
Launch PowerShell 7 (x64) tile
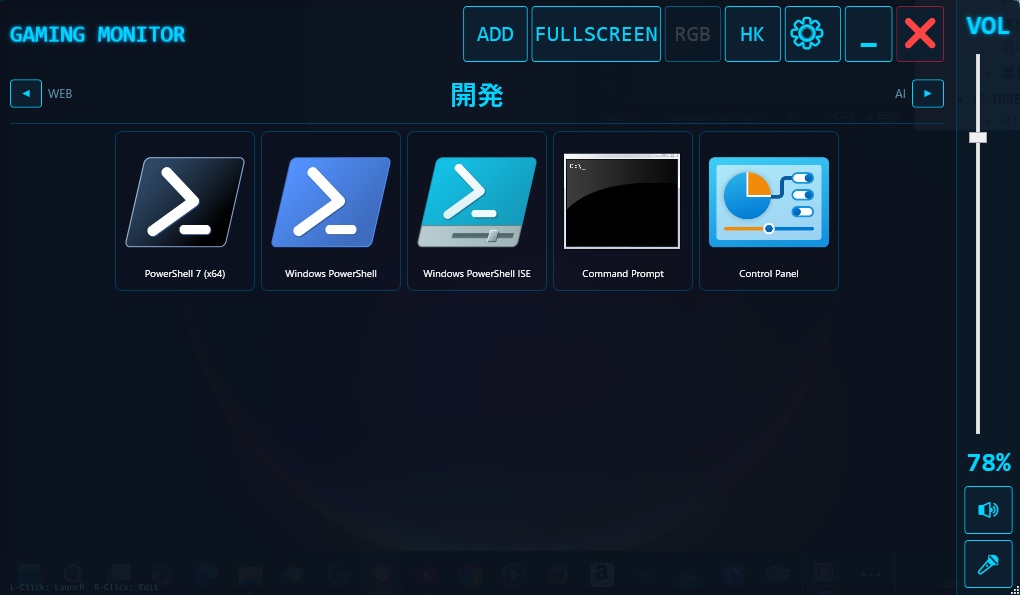[185, 211]
